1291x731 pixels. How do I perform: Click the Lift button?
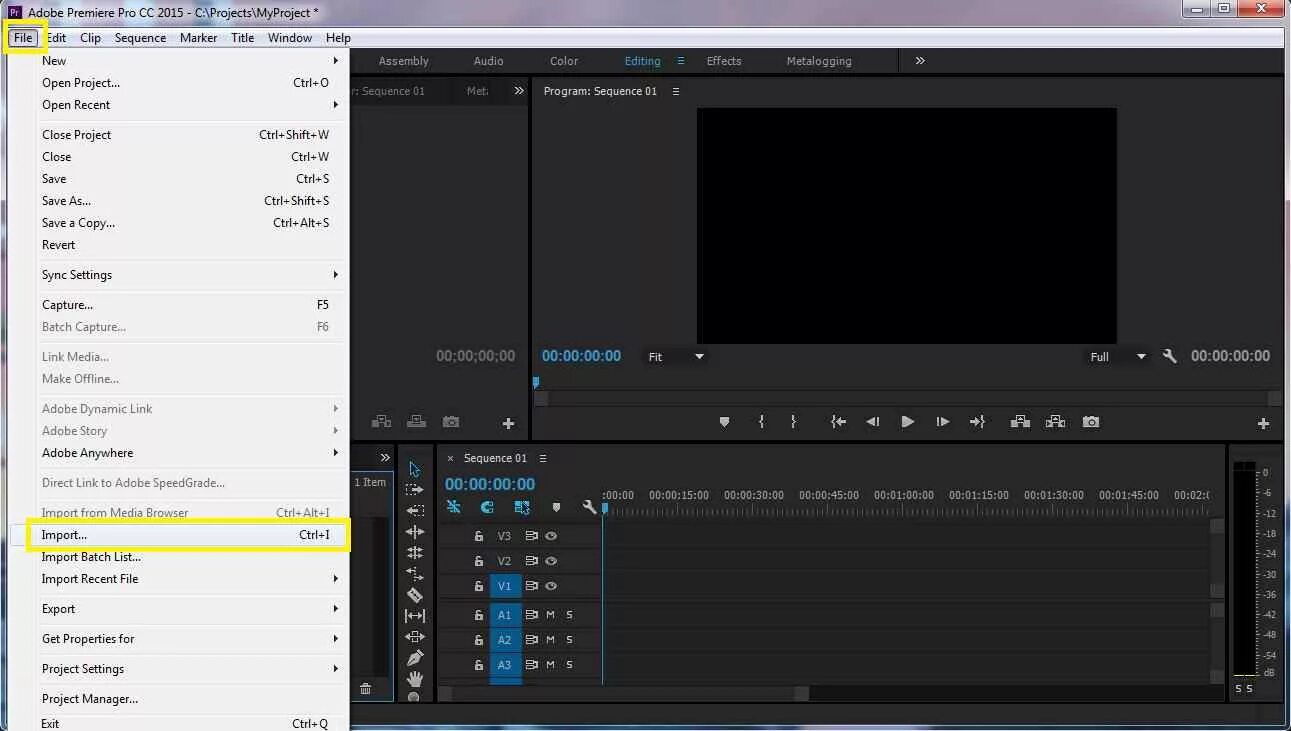pos(1020,422)
